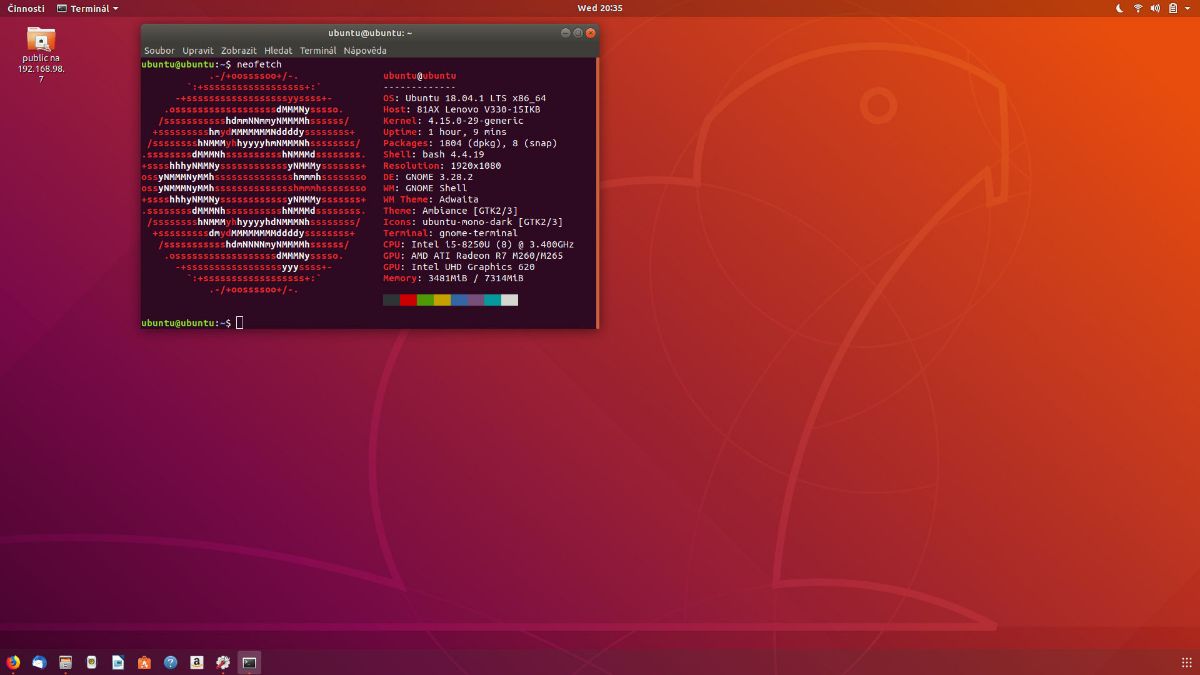Open LibreOffice Writer from the dock

pyautogui.click(x=118, y=662)
